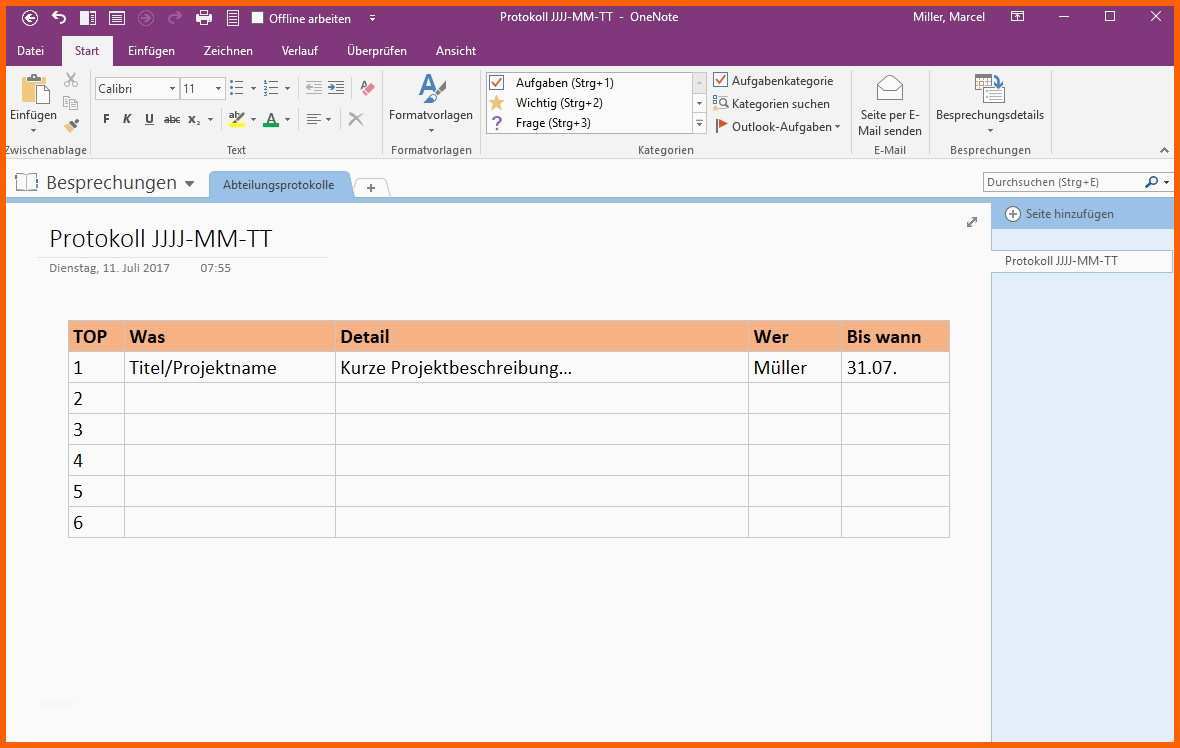Add a new section with the plus tab
Screen dimensions: 1180x748
pyautogui.click(x=371, y=188)
